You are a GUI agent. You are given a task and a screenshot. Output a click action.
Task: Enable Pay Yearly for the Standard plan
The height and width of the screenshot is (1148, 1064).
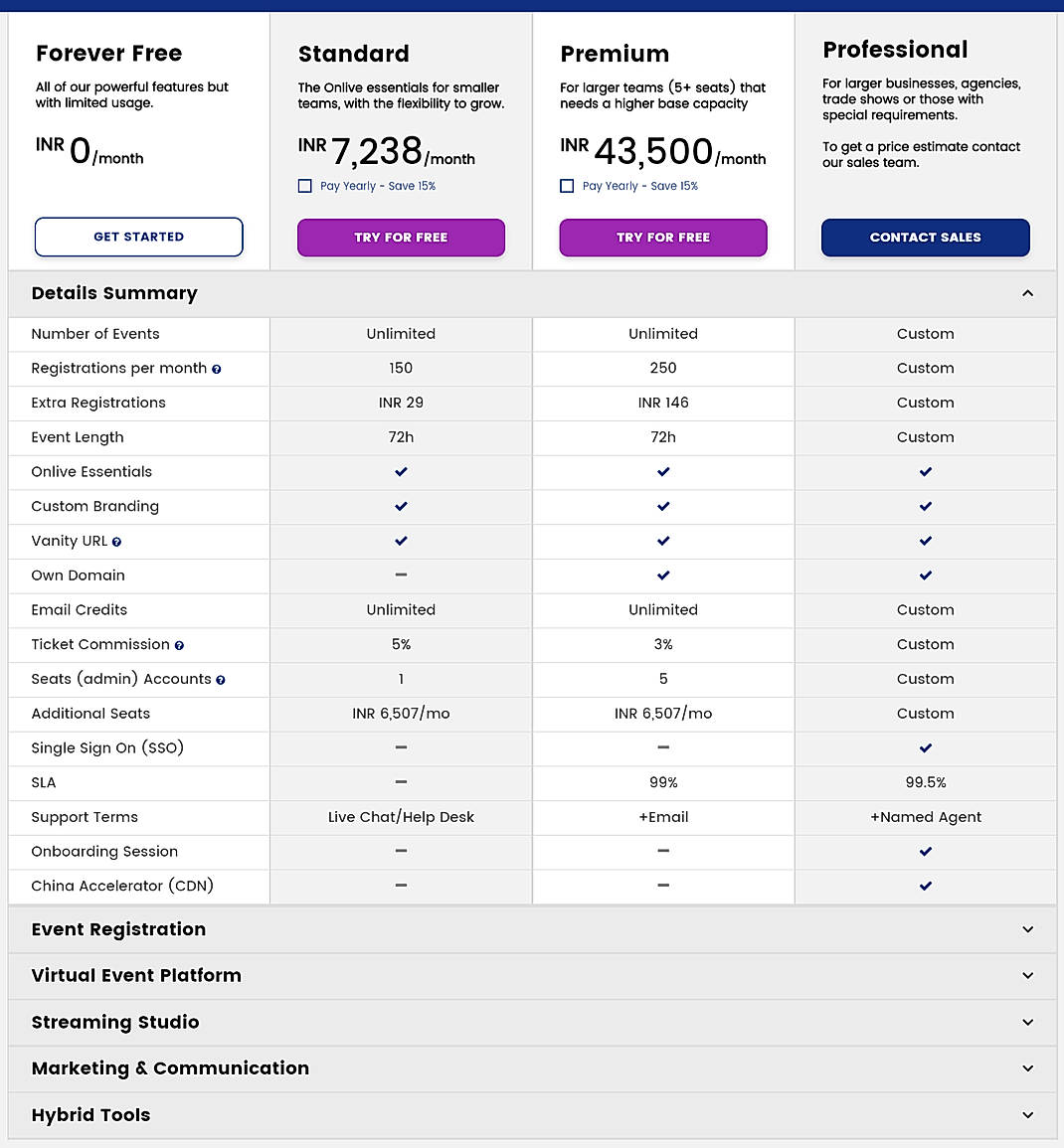(x=304, y=186)
